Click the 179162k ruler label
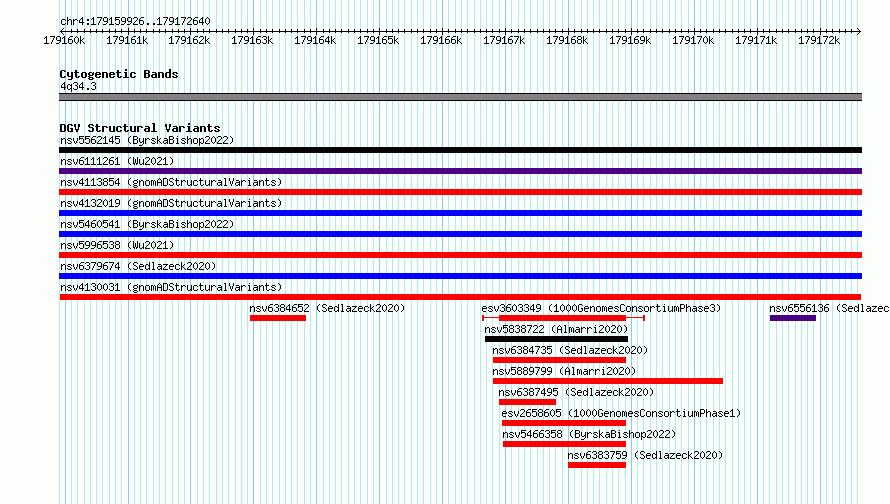 click(x=189, y=40)
